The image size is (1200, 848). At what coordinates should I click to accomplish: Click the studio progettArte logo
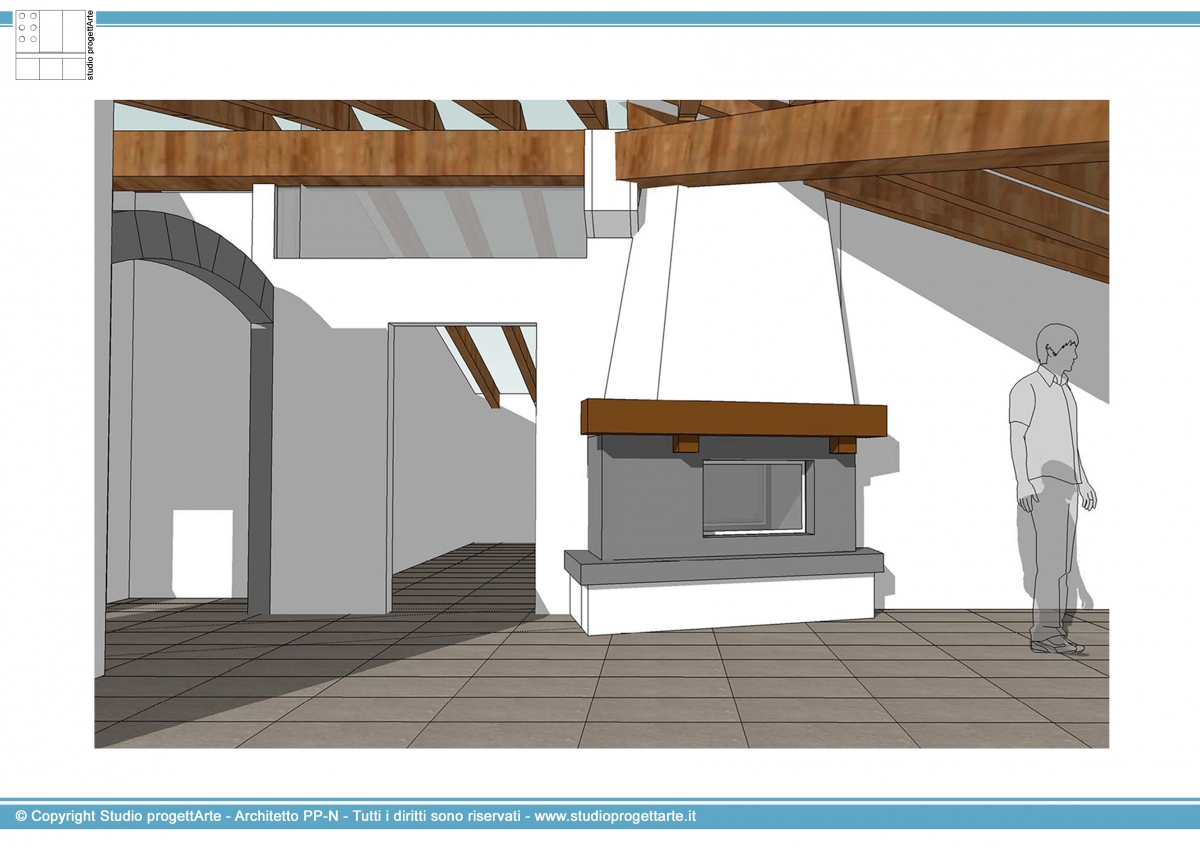click(54, 44)
